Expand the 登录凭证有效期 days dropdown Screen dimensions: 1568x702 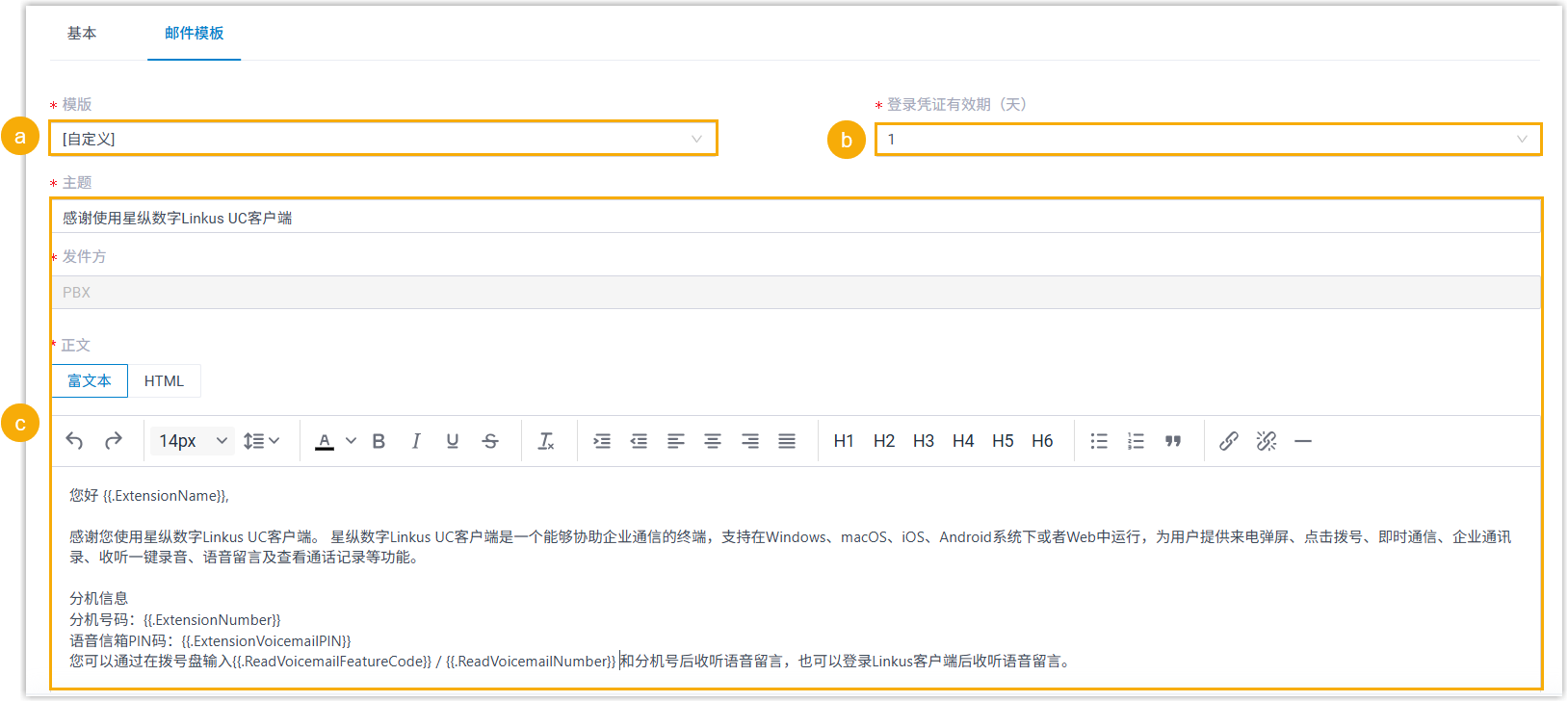click(x=1207, y=140)
